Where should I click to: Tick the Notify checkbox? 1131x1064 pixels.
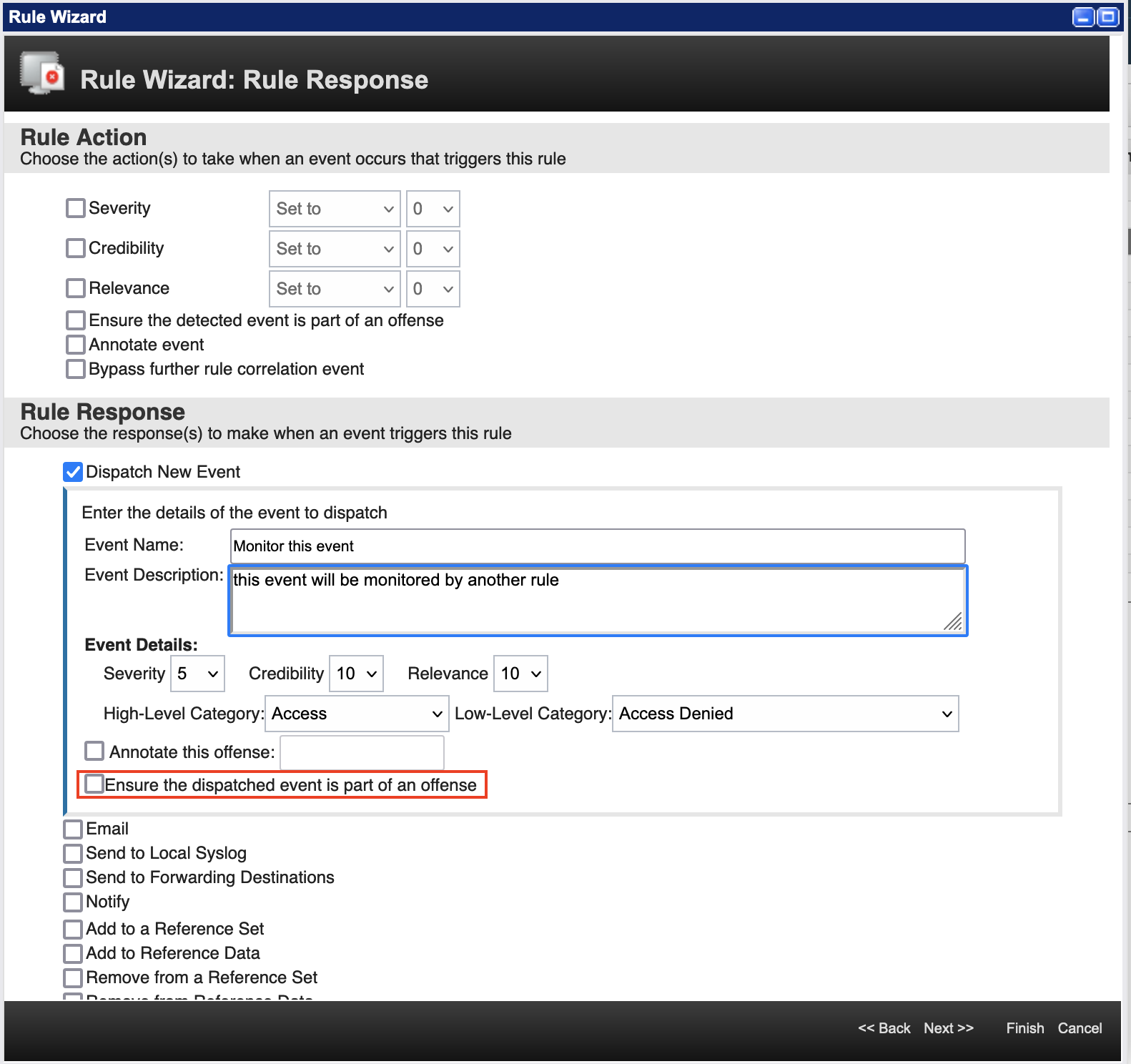pos(73,902)
